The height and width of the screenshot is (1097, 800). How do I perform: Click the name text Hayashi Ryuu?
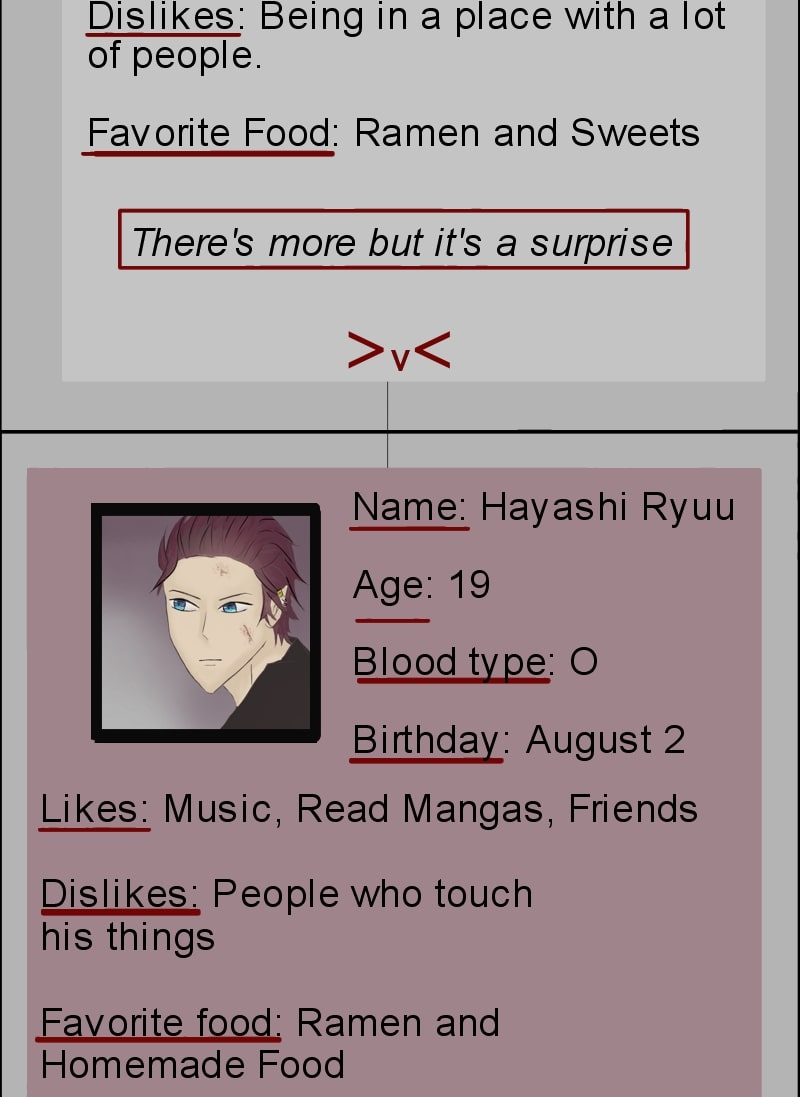click(608, 507)
